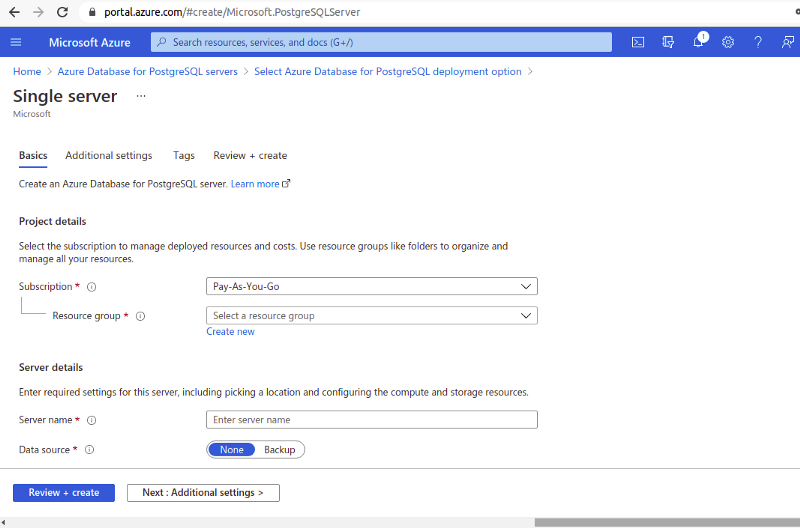Click the horizontal scrollbar at the bottom

(x=660, y=522)
